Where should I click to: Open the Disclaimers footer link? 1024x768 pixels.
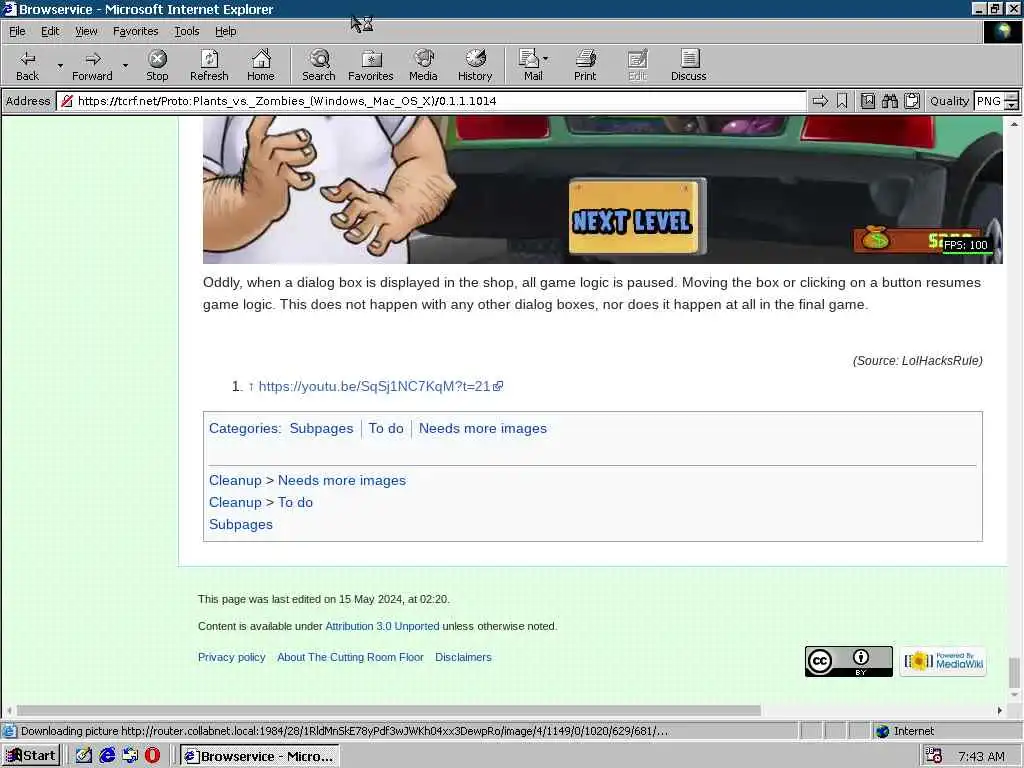click(x=463, y=657)
